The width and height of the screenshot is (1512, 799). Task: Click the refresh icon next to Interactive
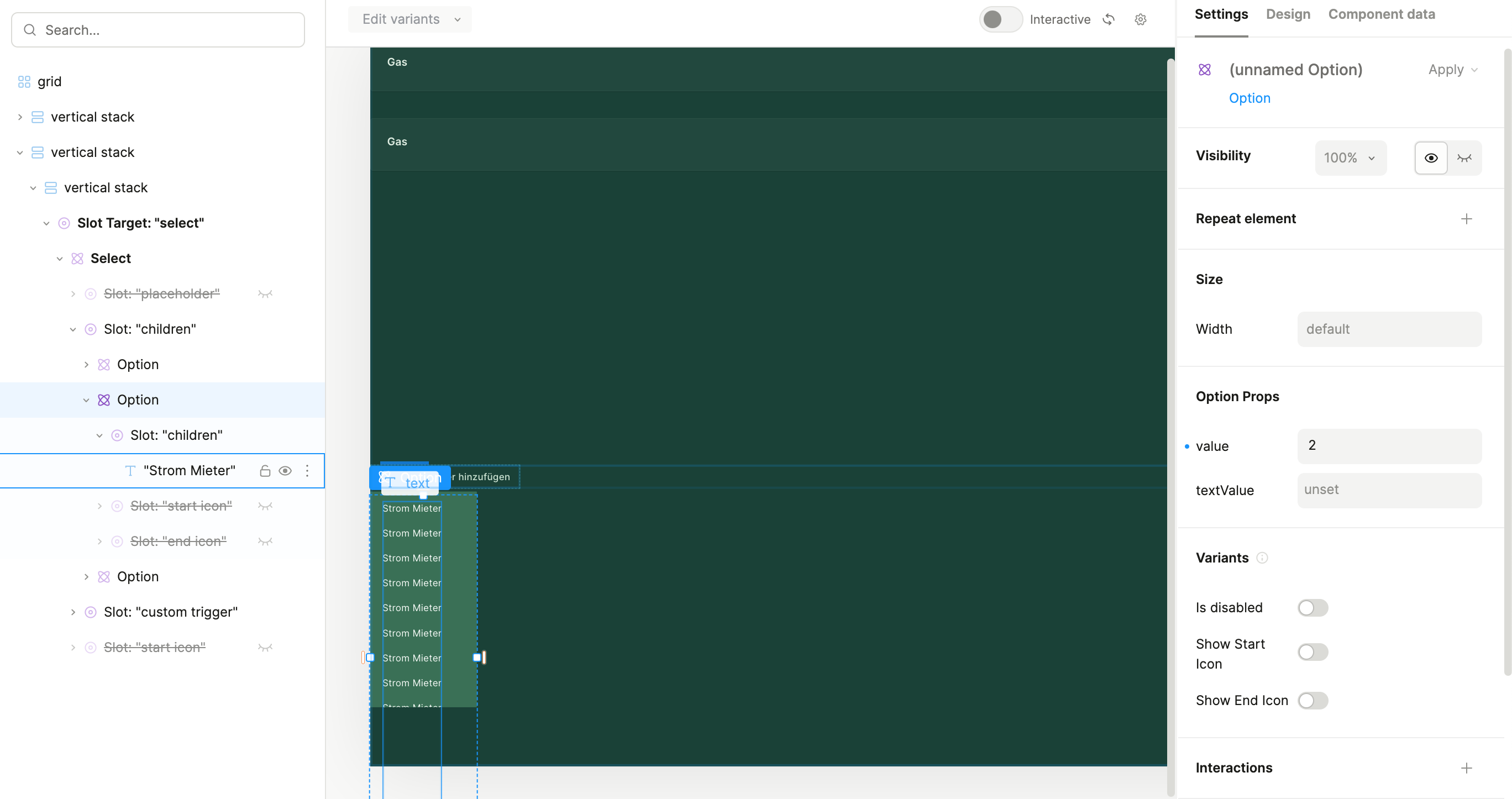pos(1108,19)
